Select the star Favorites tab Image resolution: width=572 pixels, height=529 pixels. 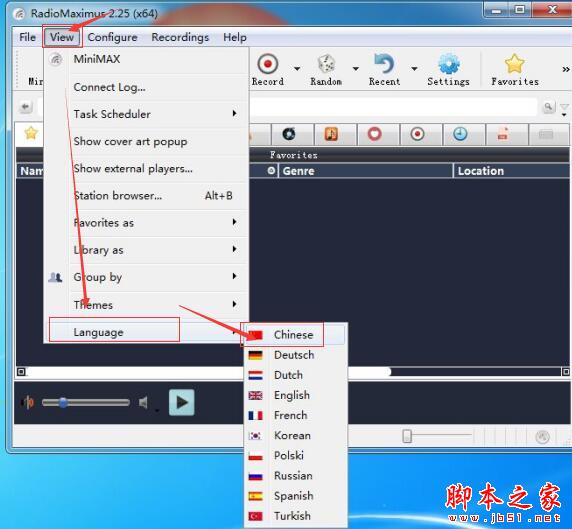pos(31,134)
